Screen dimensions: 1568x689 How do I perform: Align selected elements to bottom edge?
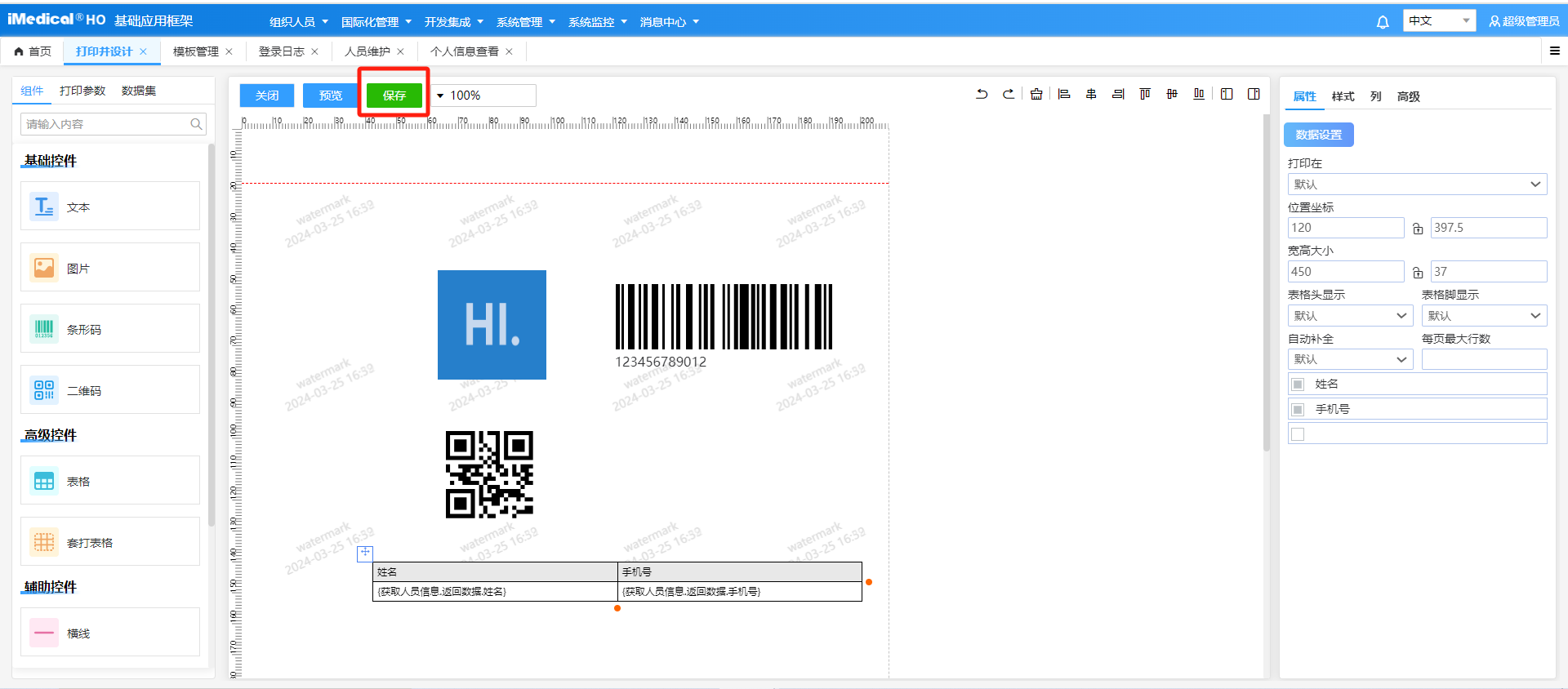1199,95
